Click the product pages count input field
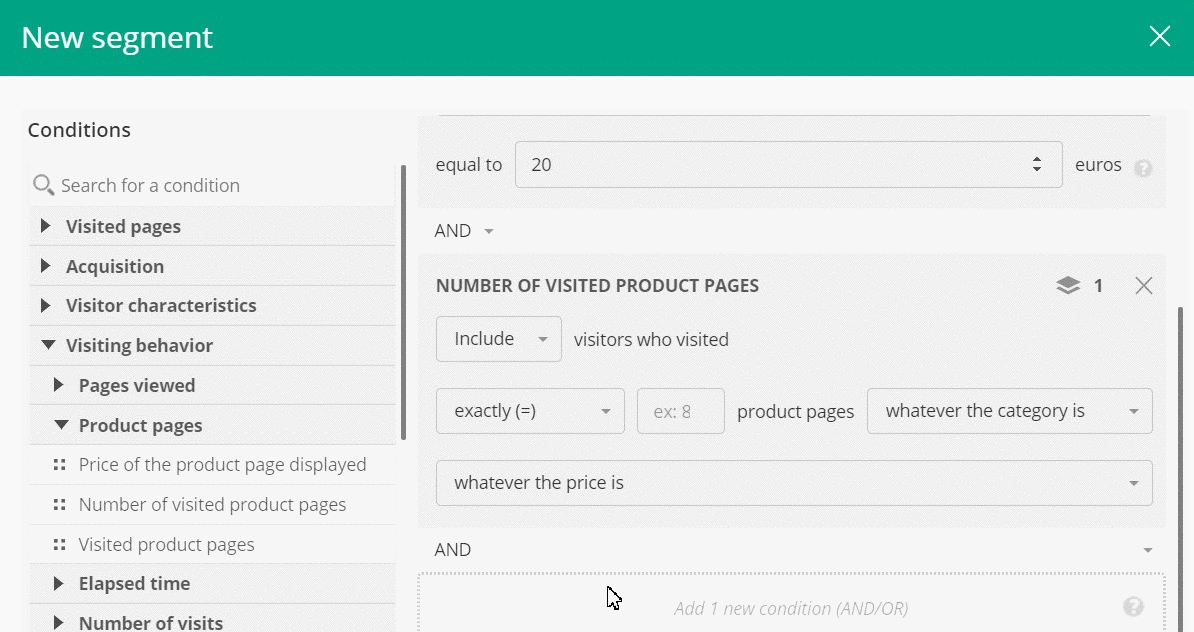 pos(680,411)
